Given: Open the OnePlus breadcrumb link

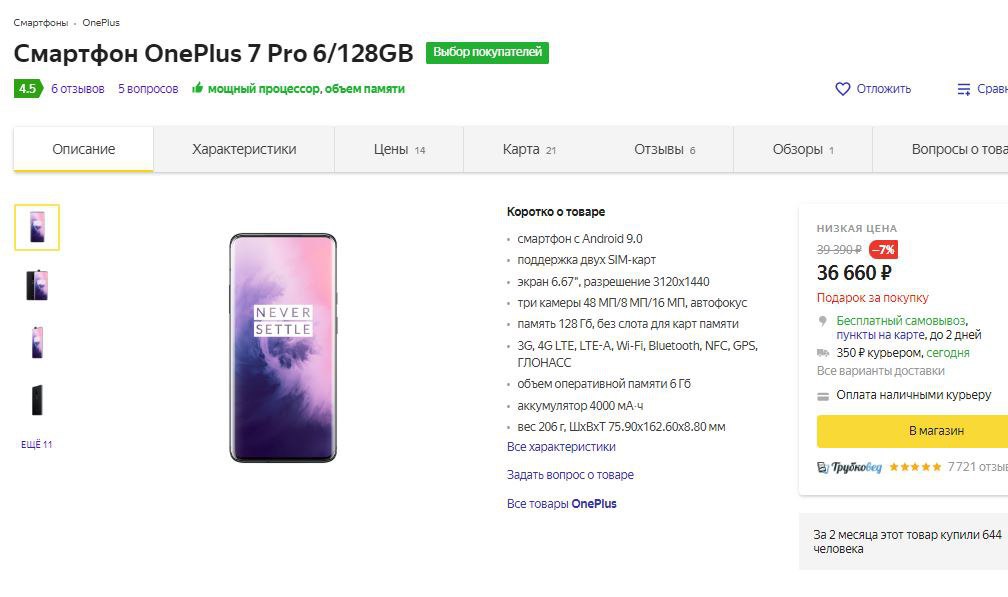Looking at the screenshot, I should [x=101, y=22].
